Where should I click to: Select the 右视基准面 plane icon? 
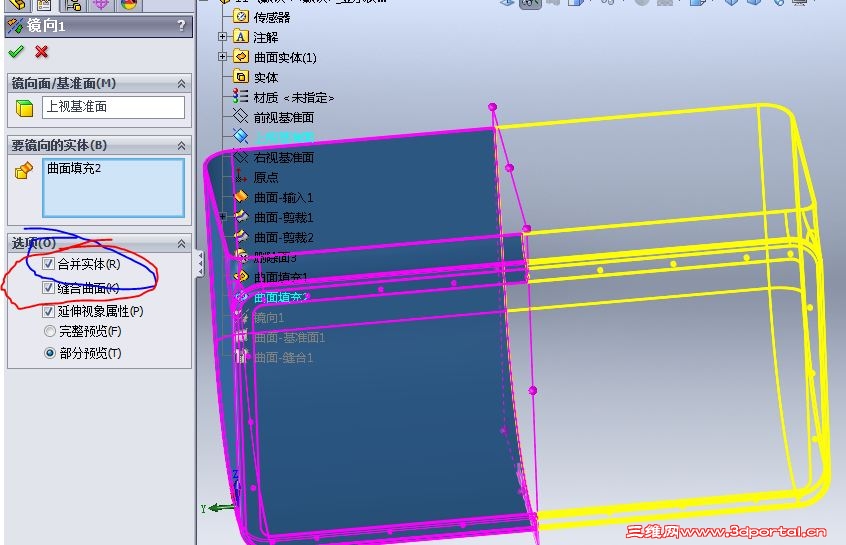tap(240, 156)
